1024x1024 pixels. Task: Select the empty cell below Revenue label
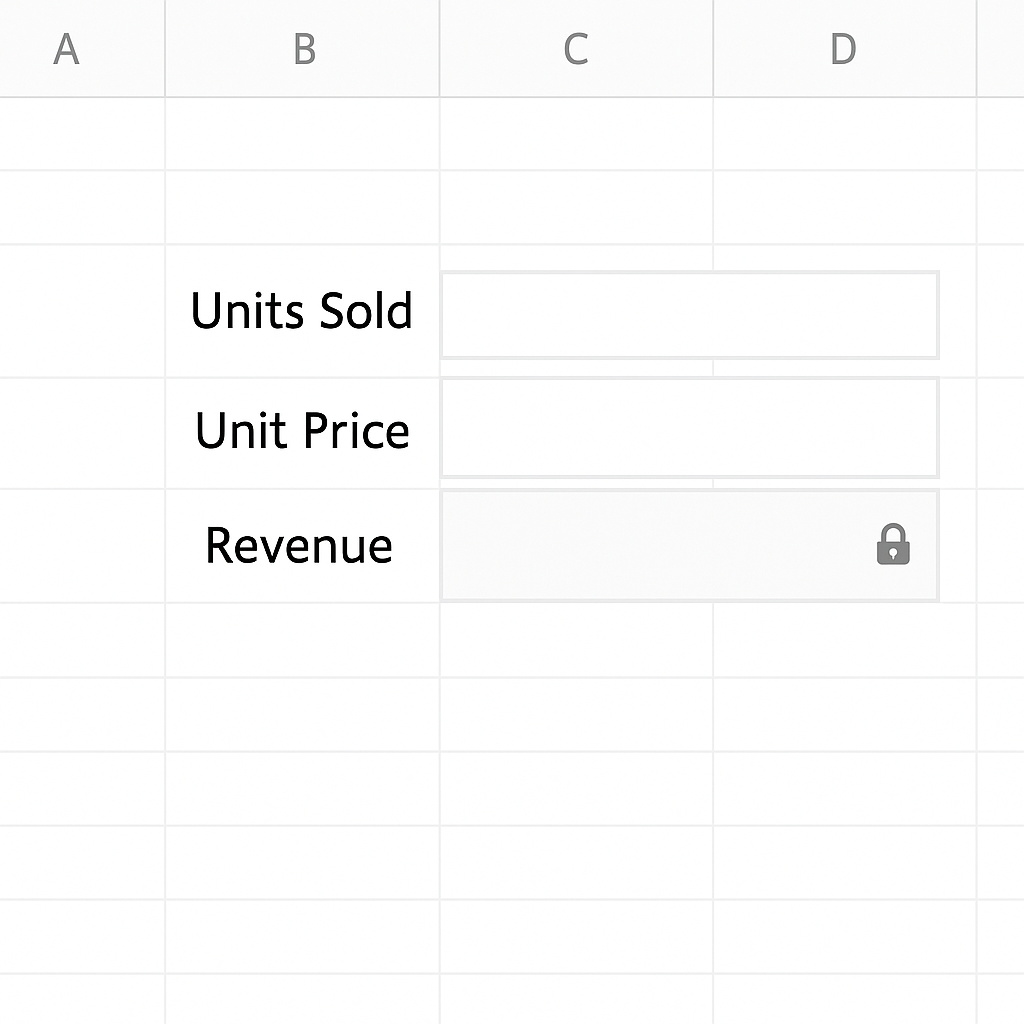(x=302, y=640)
